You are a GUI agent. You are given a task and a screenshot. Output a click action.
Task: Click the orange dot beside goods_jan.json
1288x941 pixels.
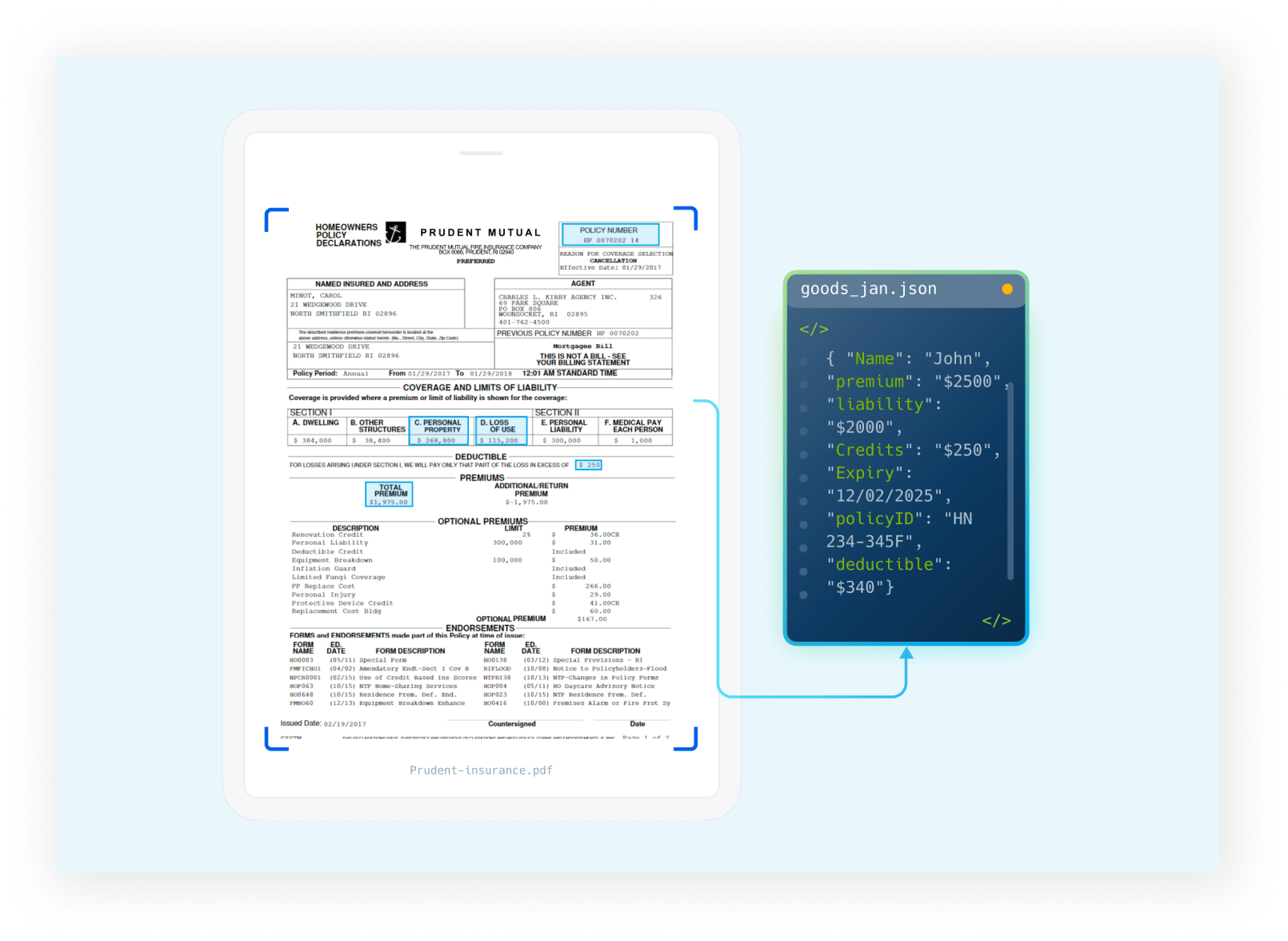pos(1007,289)
